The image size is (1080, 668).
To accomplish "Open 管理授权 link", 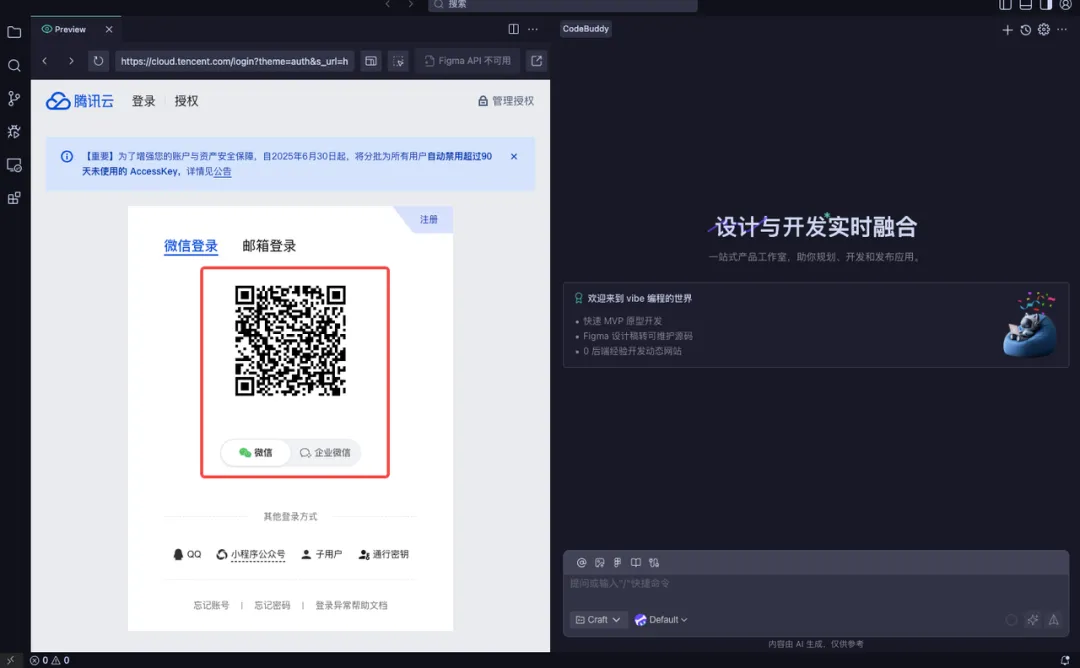I will pyautogui.click(x=506, y=101).
